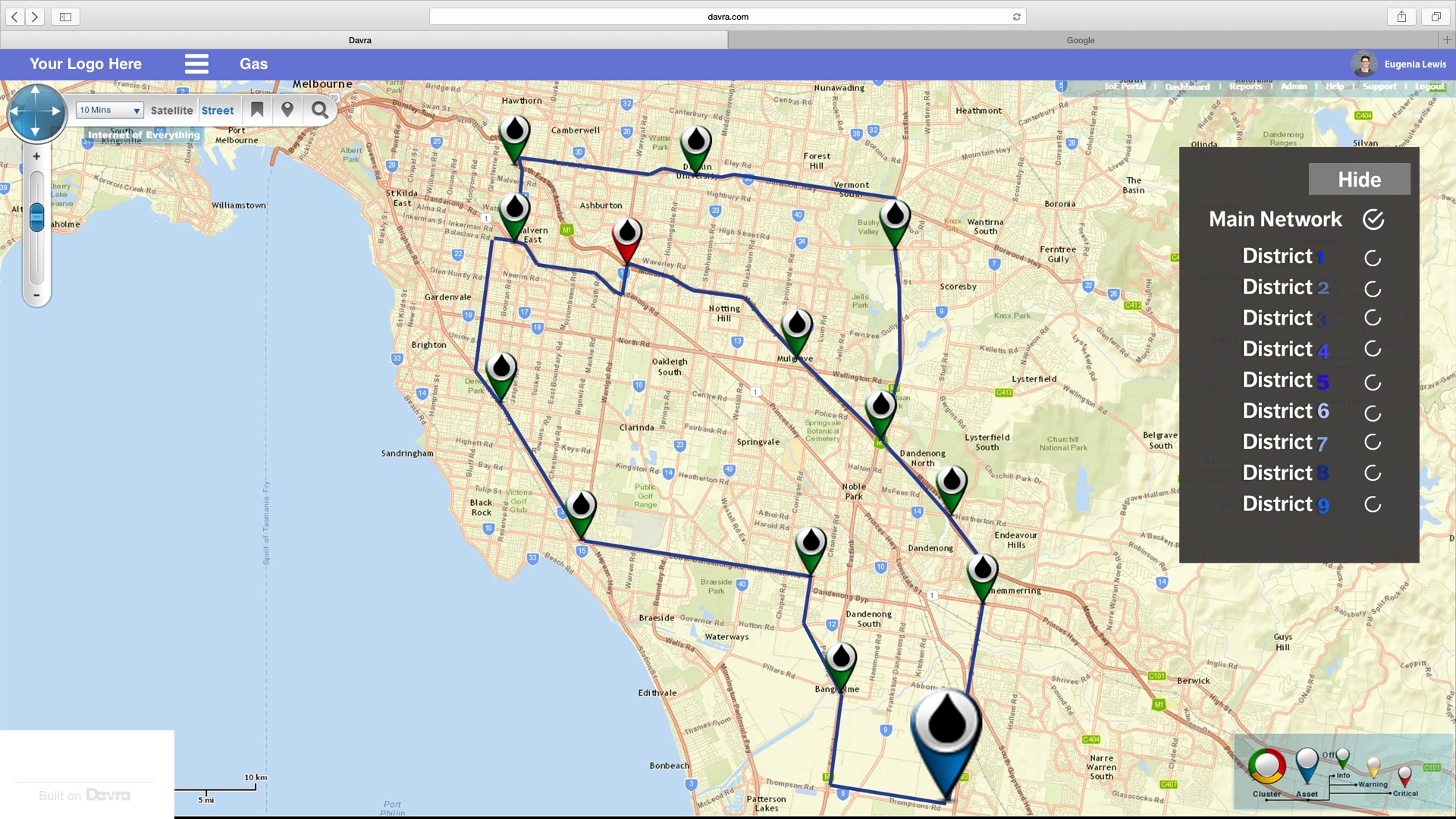Select the large blue asset marker
The height and width of the screenshot is (819, 1456).
[946, 743]
